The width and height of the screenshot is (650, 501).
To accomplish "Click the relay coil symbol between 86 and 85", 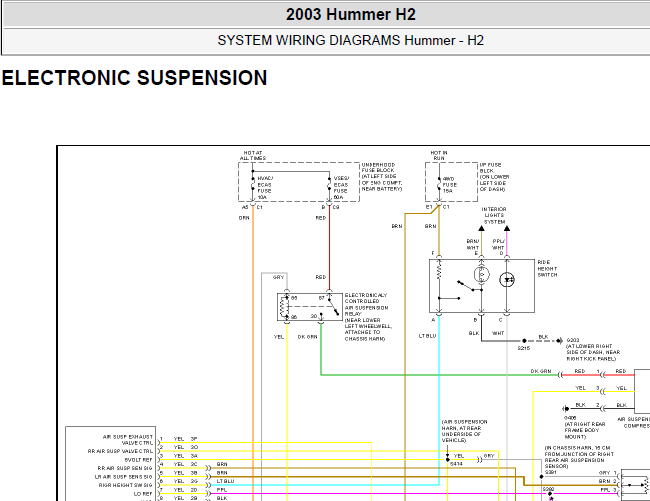I will [283, 307].
